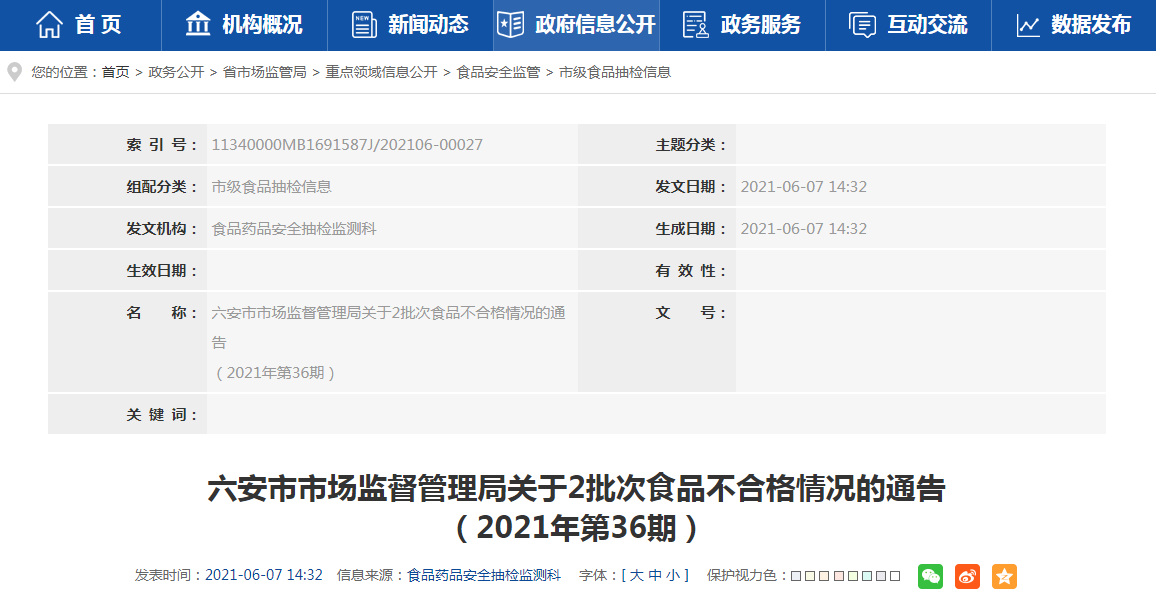This screenshot has width=1156, height=594.
Task: Pick the light pink eye-protection color swatch
Action: (839, 576)
